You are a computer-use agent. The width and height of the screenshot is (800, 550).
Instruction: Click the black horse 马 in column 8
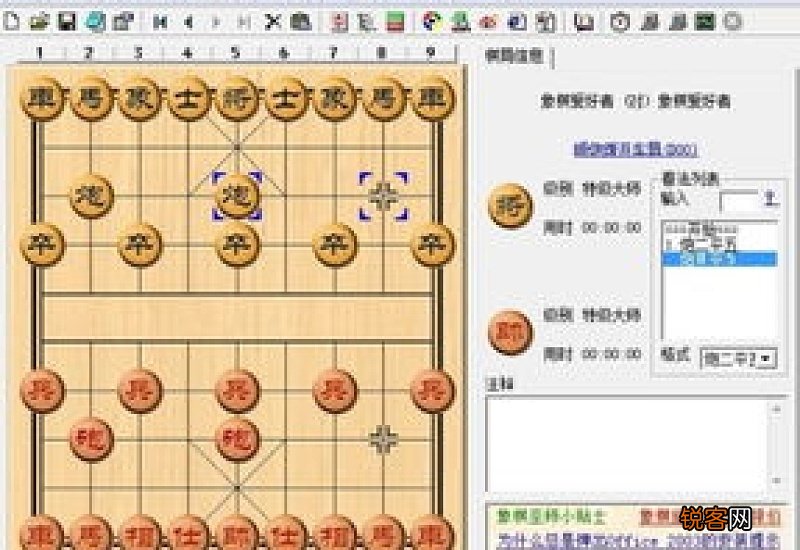coord(384,98)
